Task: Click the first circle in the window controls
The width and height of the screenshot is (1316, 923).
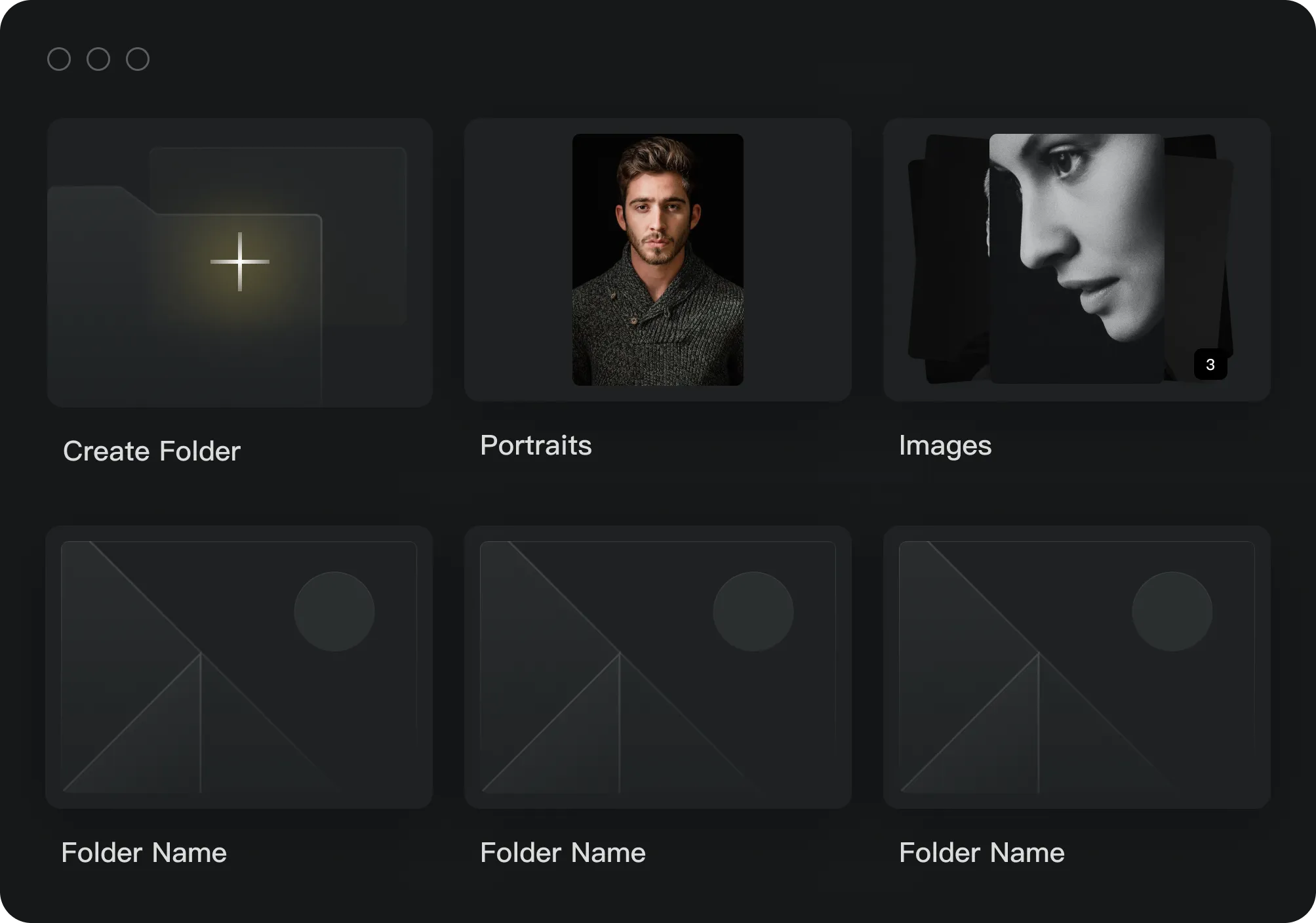Action: pyautogui.click(x=60, y=59)
